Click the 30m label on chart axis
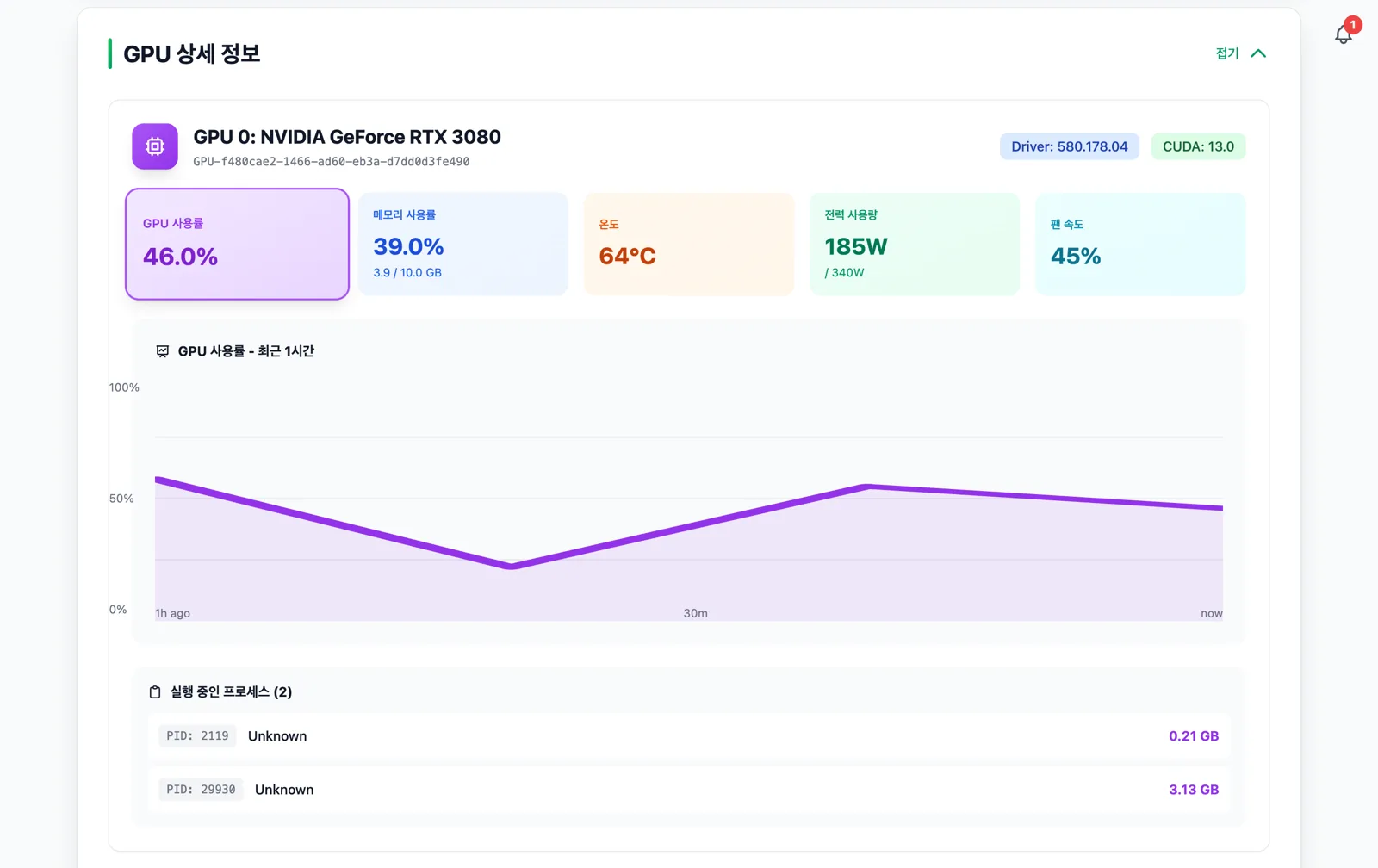 (x=696, y=614)
